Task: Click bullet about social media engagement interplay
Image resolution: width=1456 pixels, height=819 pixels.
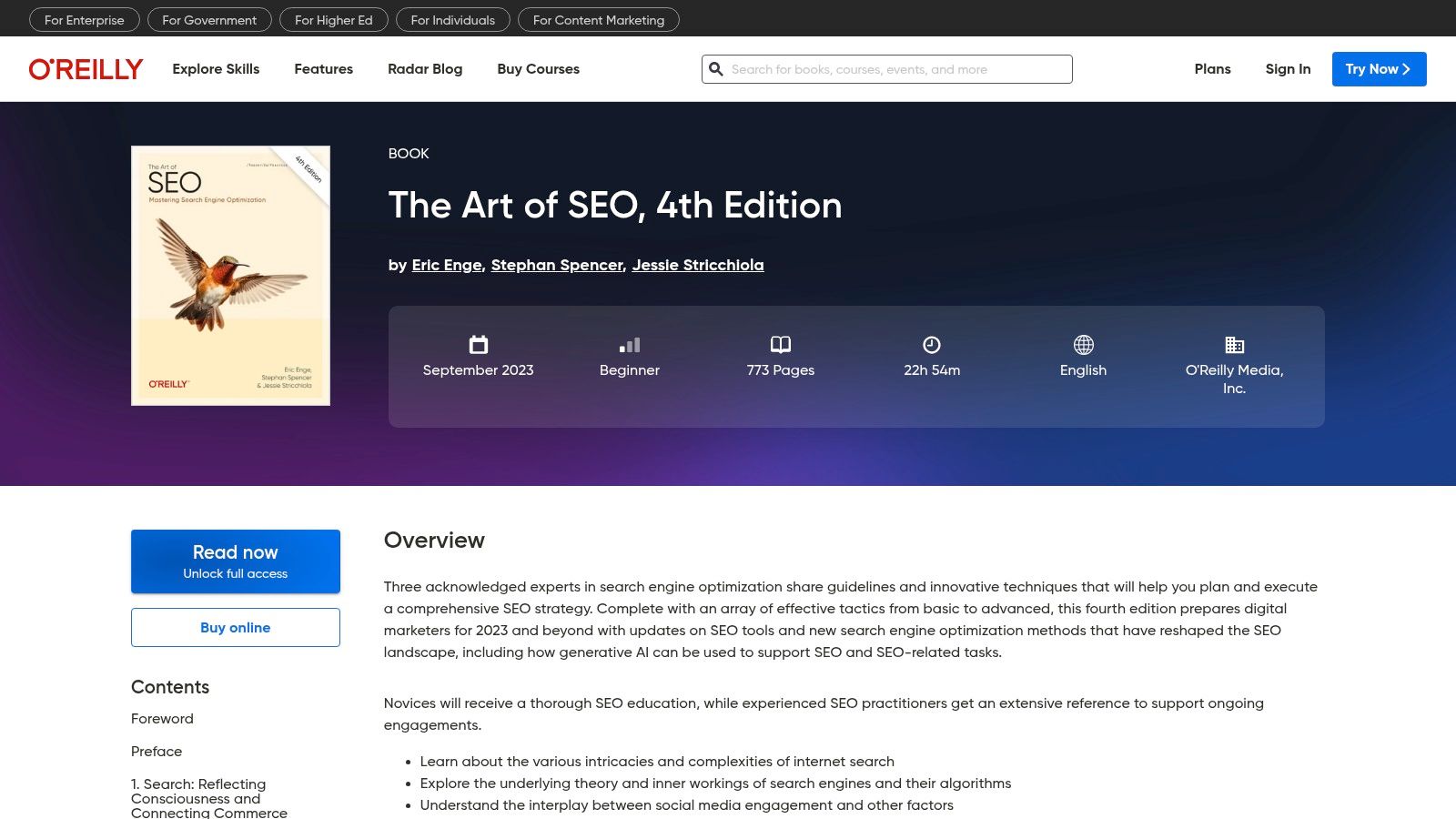Action: 687,805
